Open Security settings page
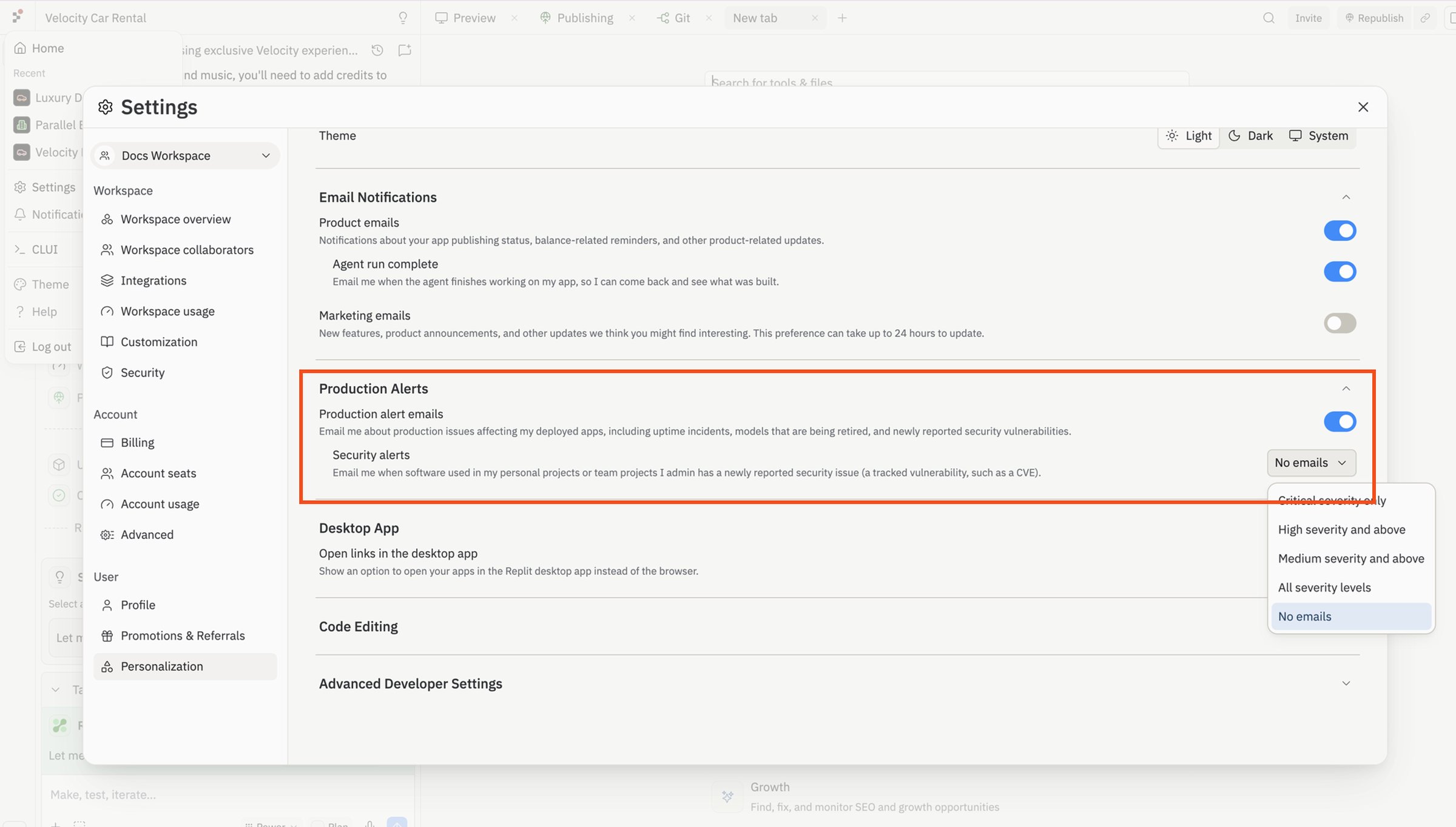The image size is (1456, 827). tap(143, 373)
